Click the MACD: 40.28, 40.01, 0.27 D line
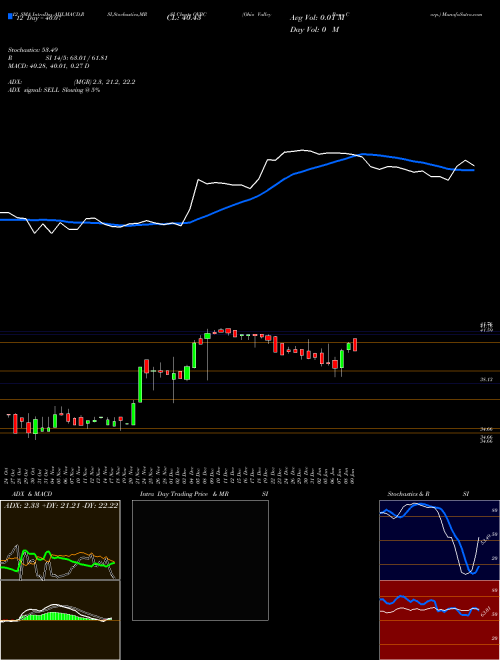This screenshot has width=500, height=660. point(48,66)
